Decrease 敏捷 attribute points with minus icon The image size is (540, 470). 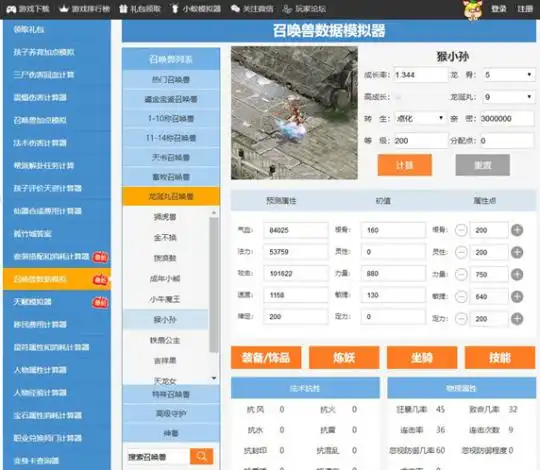(x=461, y=296)
